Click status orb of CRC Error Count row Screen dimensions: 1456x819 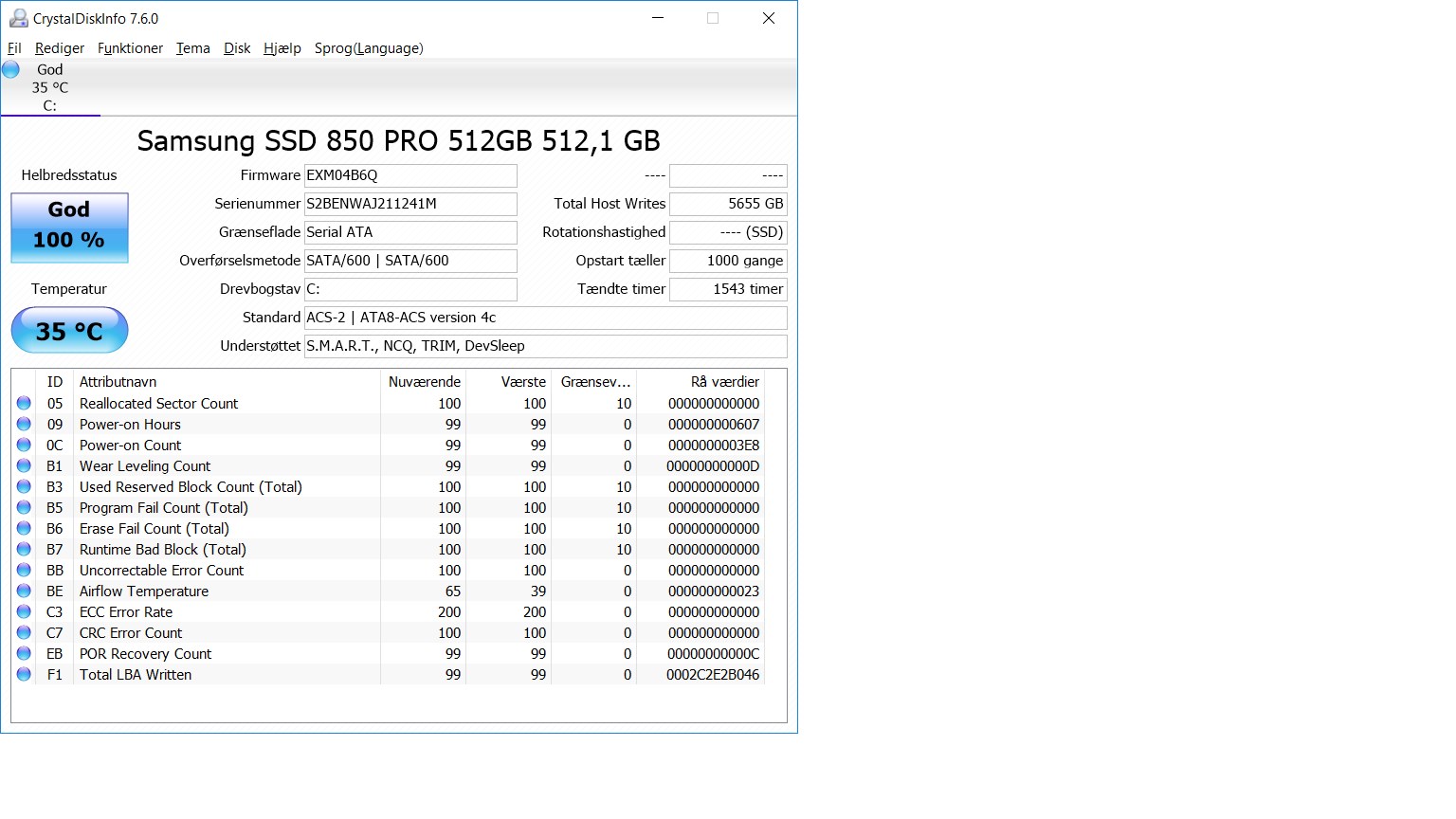click(24, 633)
